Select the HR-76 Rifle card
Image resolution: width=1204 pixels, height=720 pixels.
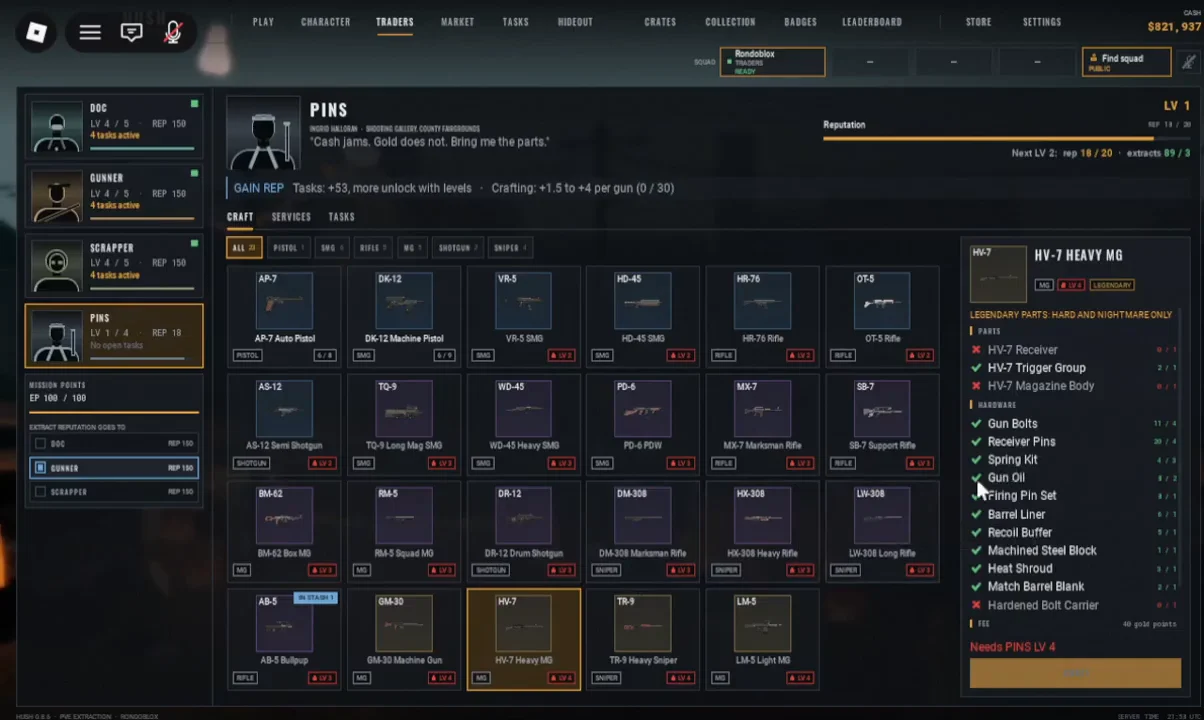762,316
